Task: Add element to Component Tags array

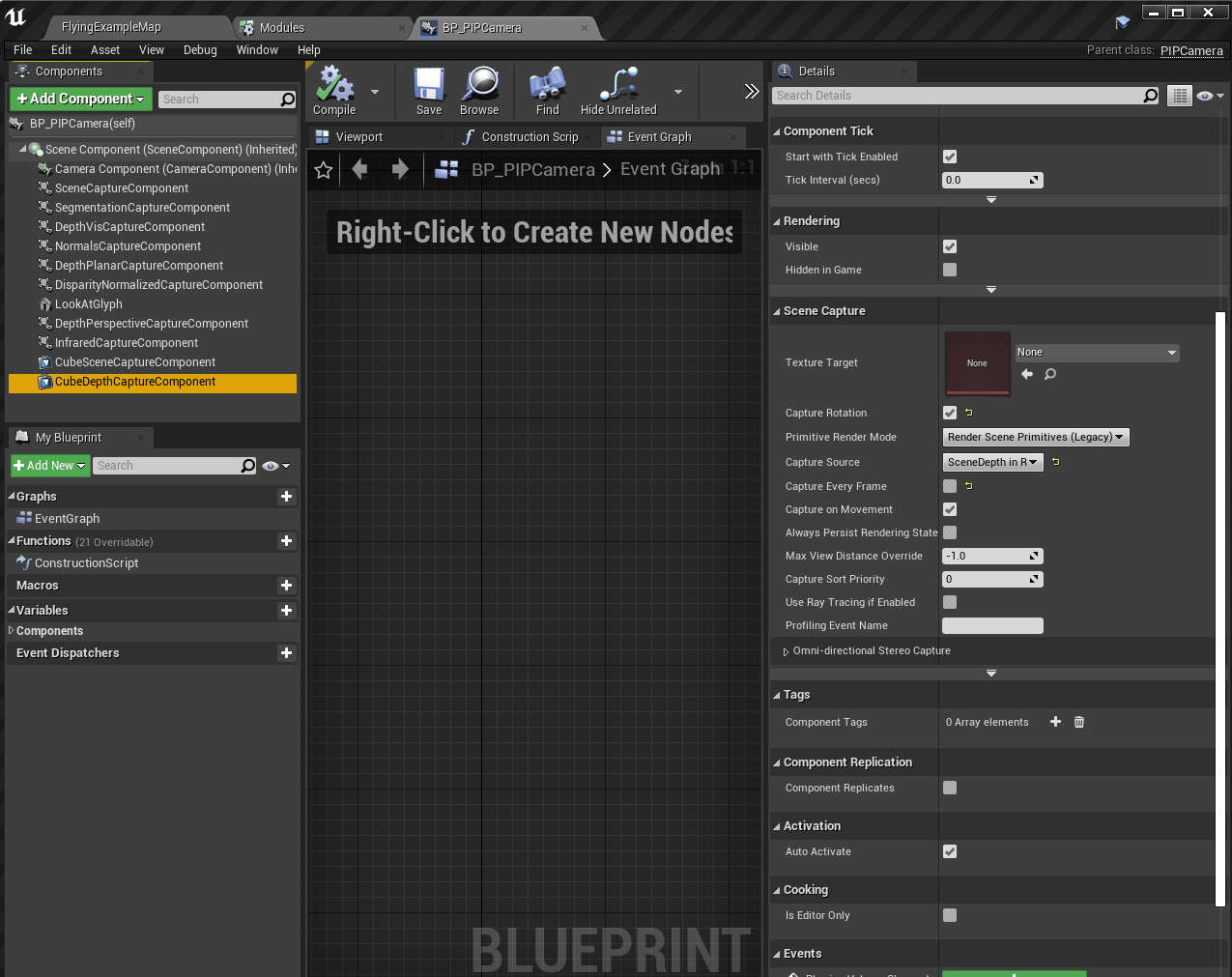Action: (1055, 722)
